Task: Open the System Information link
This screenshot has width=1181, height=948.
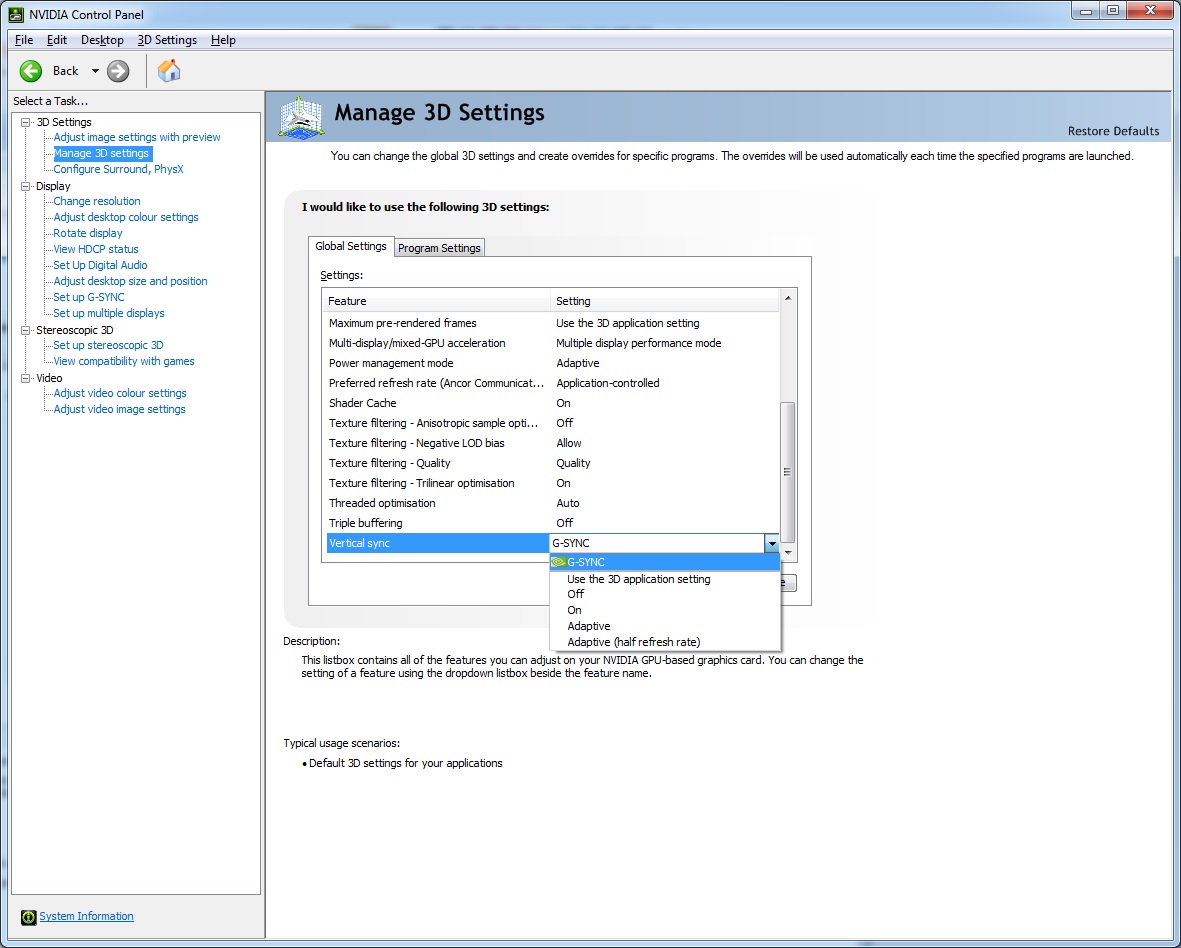Action: click(x=86, y=917)
